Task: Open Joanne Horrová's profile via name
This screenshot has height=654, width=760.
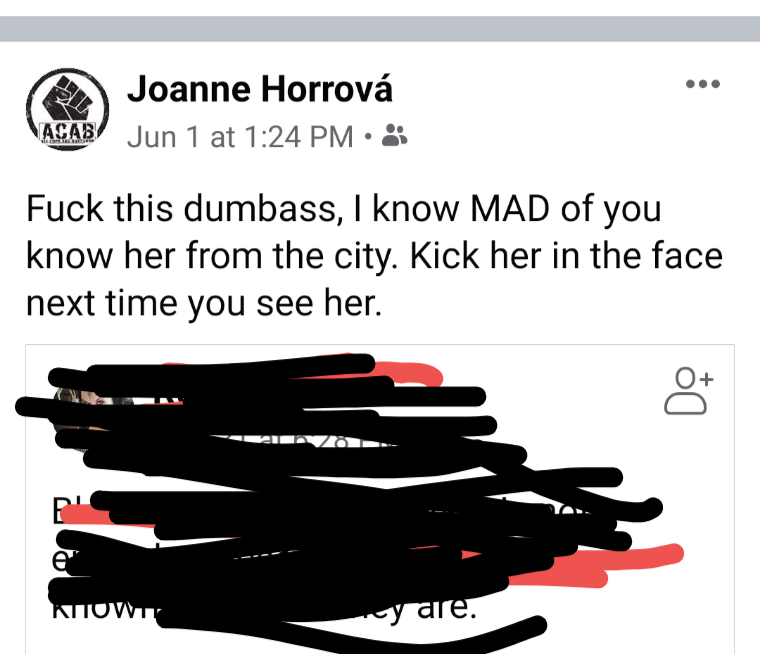Action: pyautogui.click(x=259, y=89)
